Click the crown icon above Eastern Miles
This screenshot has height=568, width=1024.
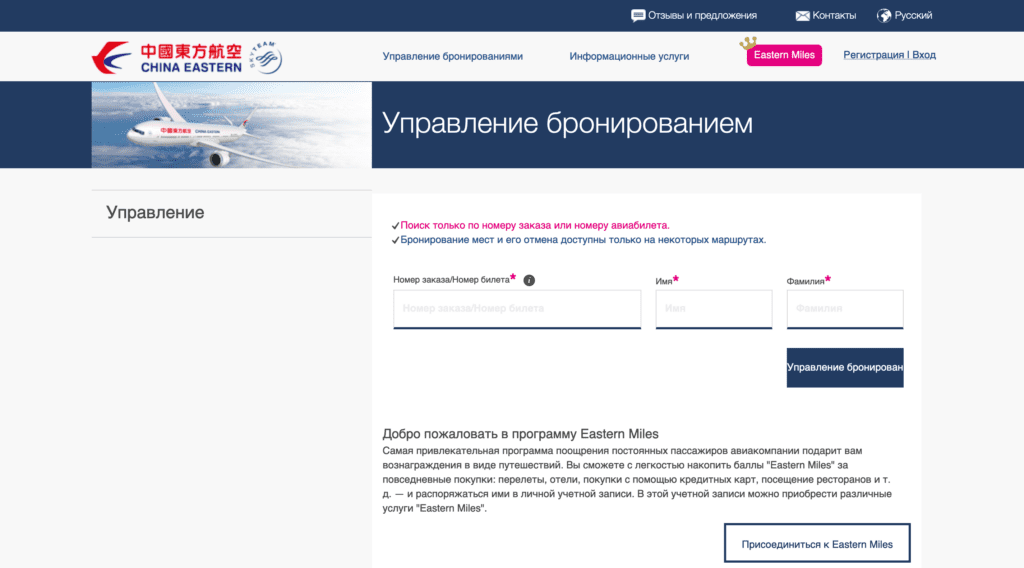[748, 43]
